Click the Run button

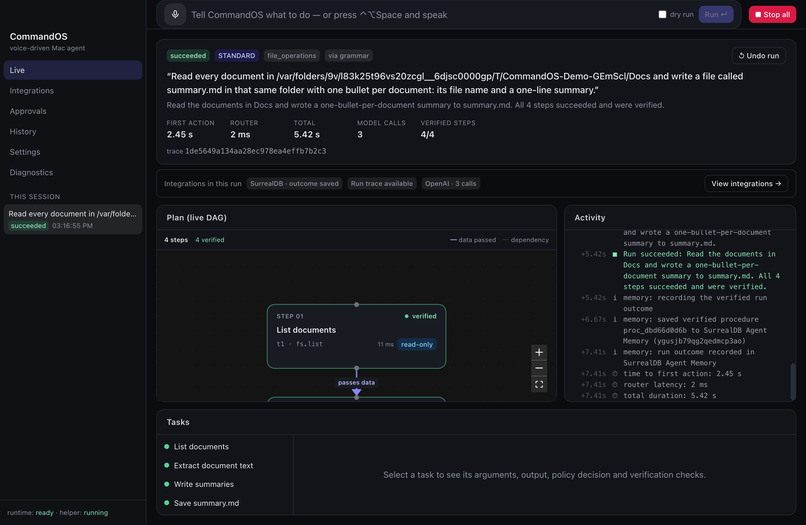pyautogui.click(x=716, y=14)
